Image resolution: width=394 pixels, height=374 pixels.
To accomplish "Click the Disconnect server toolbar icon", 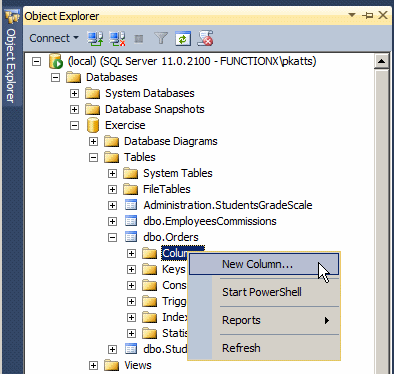I will click(x=117, y=38).
